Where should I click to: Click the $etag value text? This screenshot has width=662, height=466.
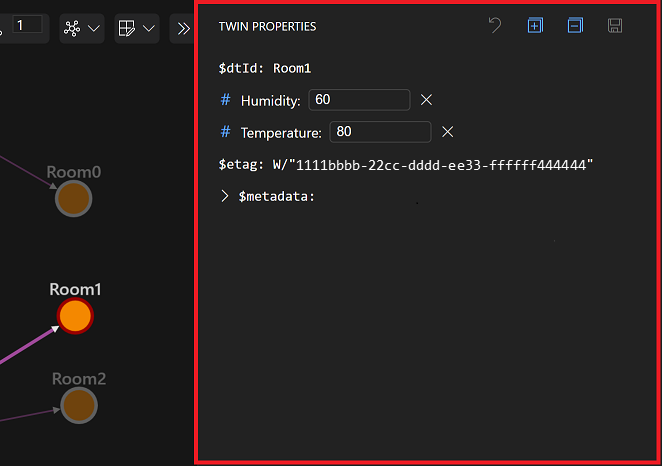pos(433,164)
